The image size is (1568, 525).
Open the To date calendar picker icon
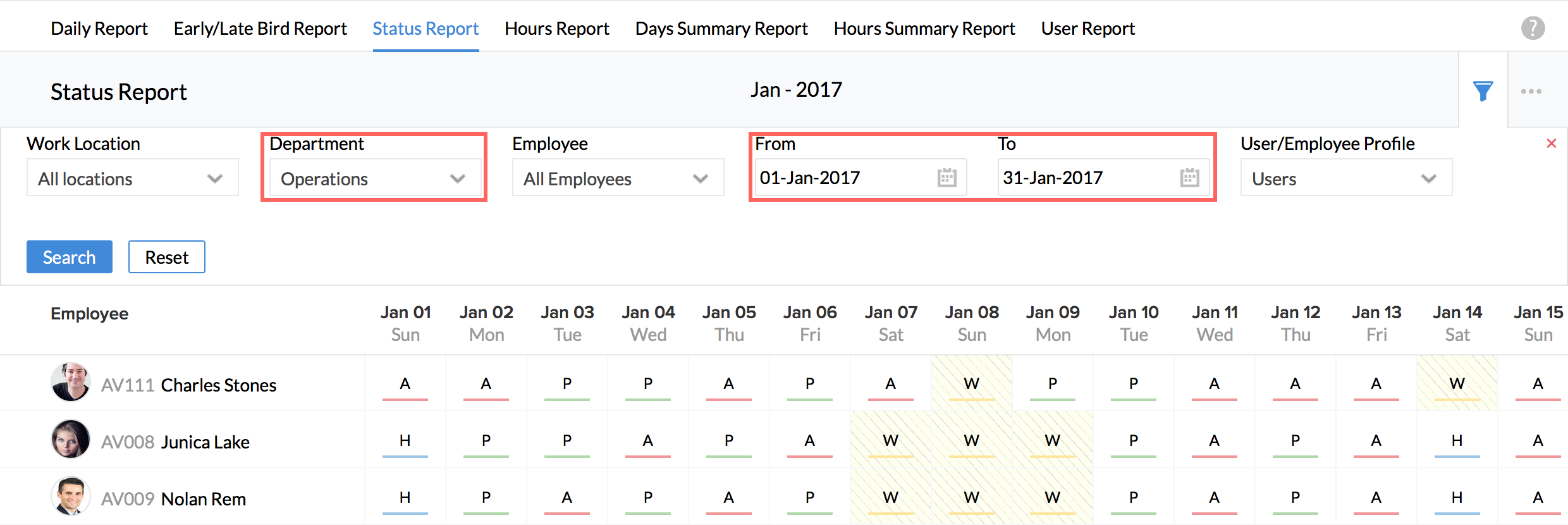(1189, 178)
